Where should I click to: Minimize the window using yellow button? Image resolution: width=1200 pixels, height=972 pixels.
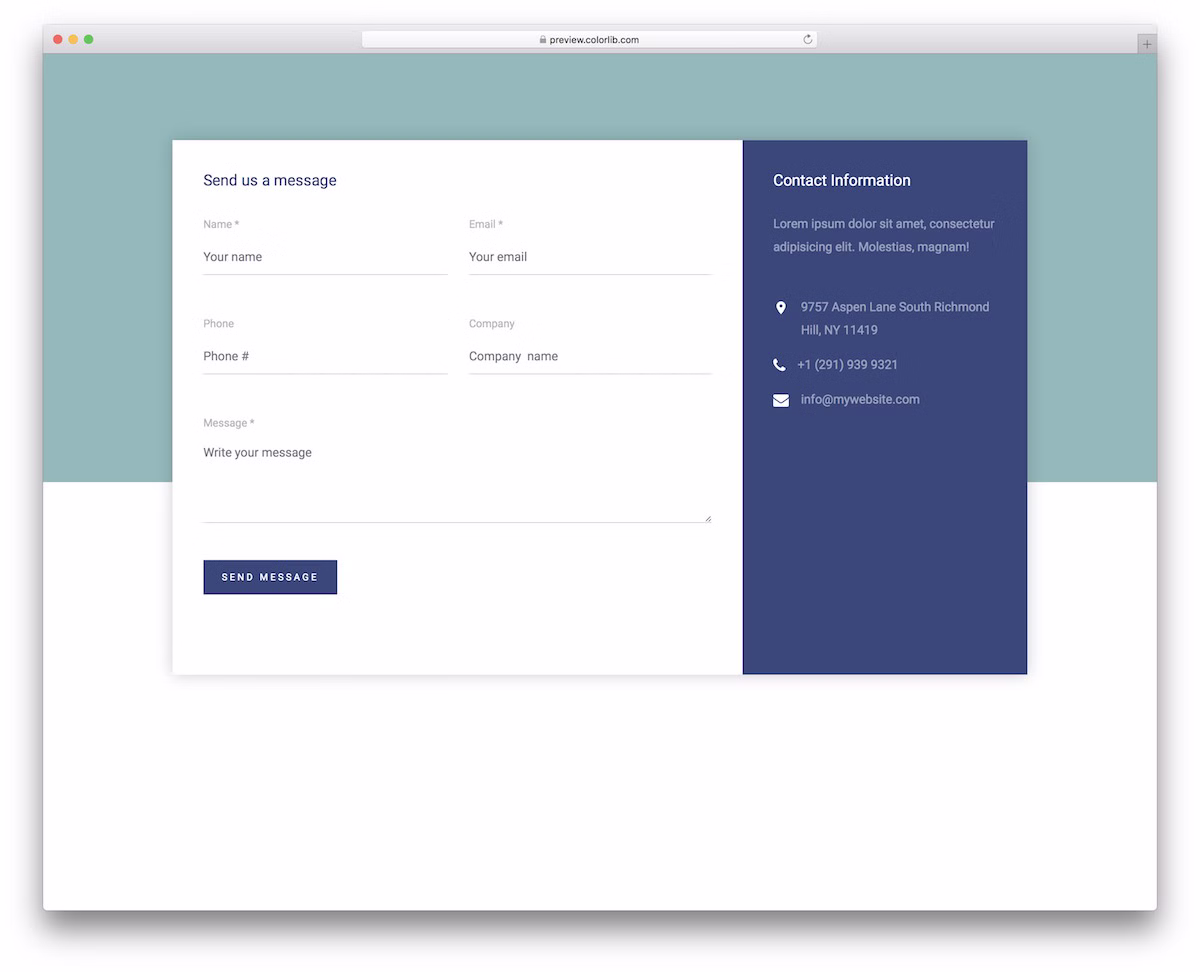tap(73, 39)
